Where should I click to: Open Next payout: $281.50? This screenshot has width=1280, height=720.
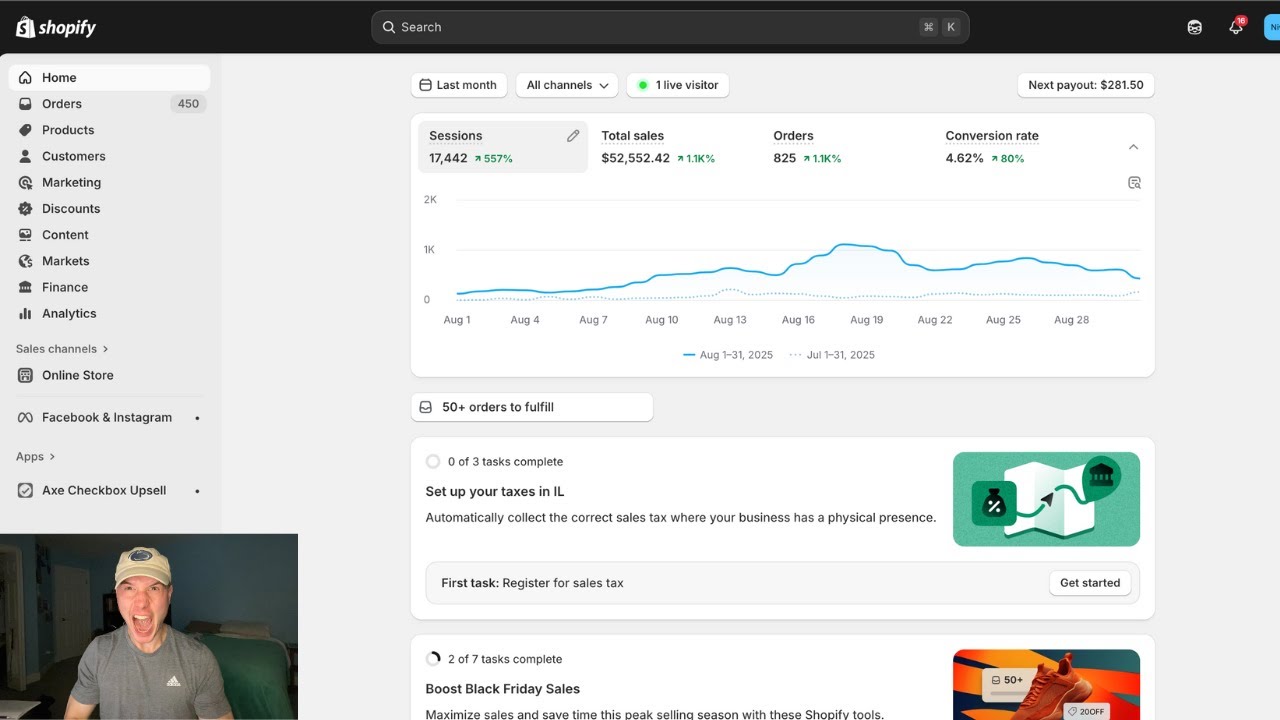tap(1086, 85)
